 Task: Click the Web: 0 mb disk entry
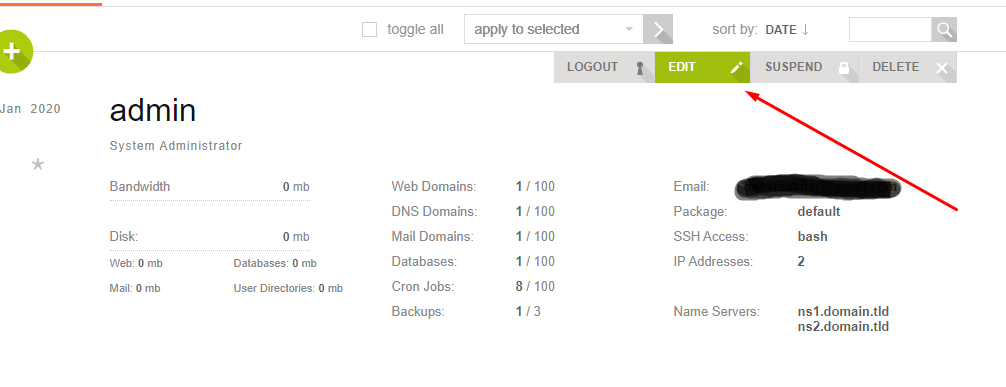click(136, 263)
